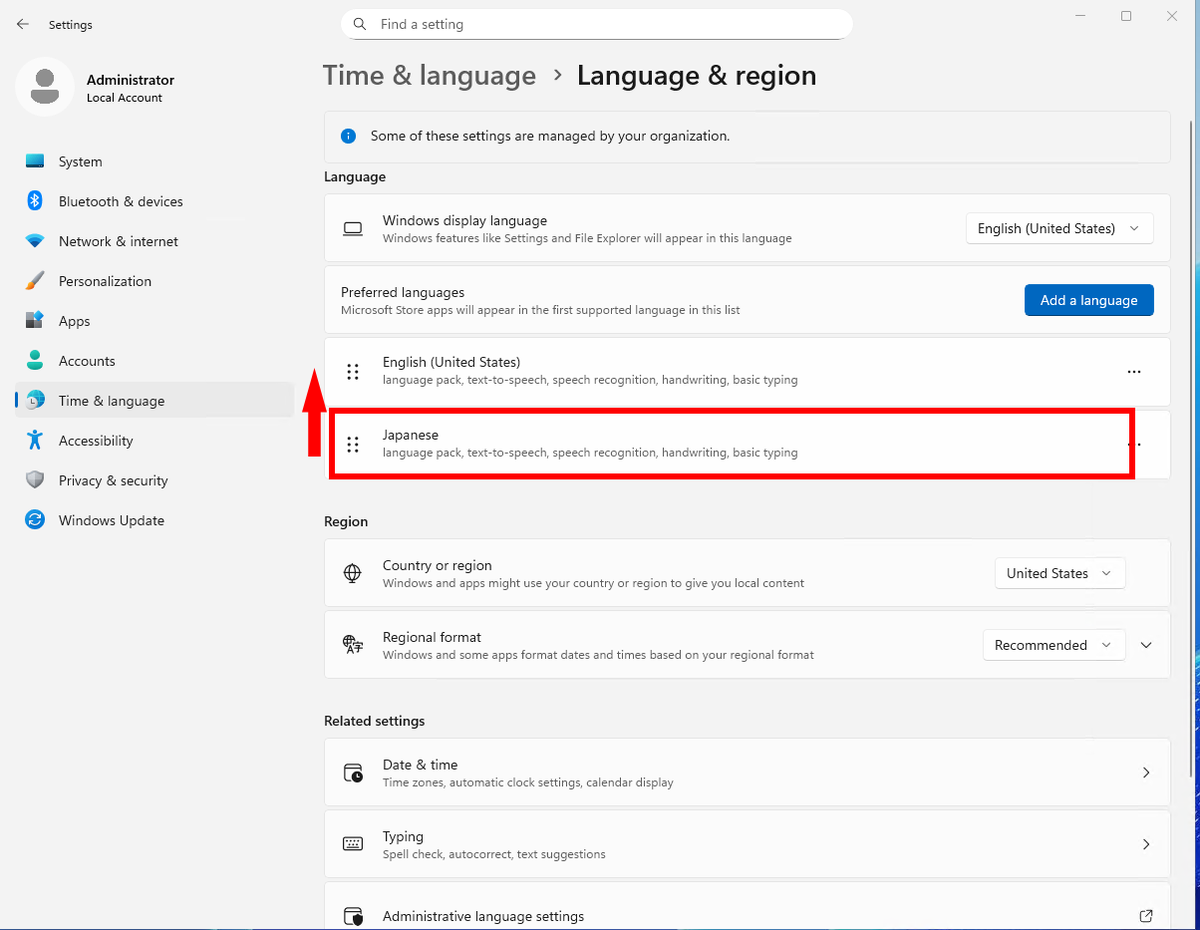Click the Country or region globe icon
The width and height of the screenshot is (1200, 930).
352,573
